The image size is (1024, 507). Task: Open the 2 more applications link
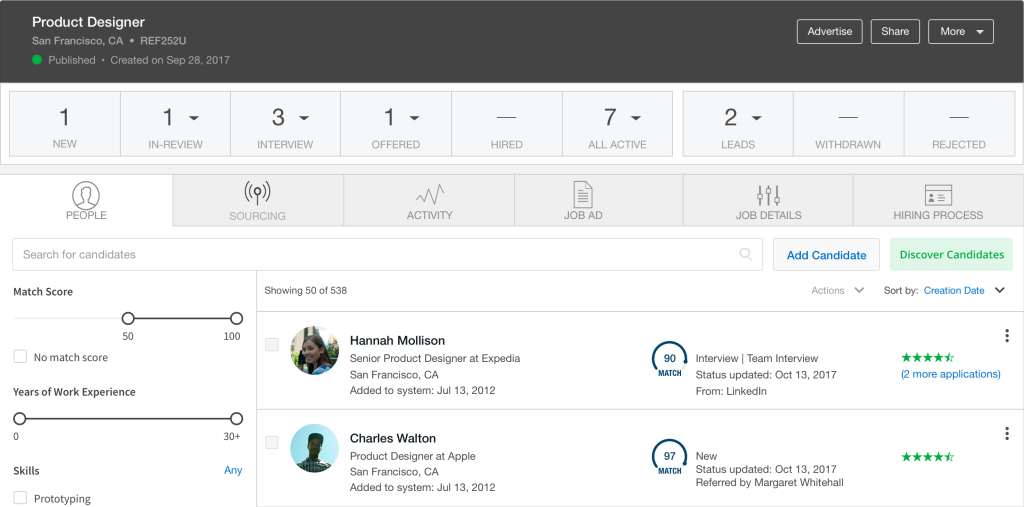click(950, 374)
